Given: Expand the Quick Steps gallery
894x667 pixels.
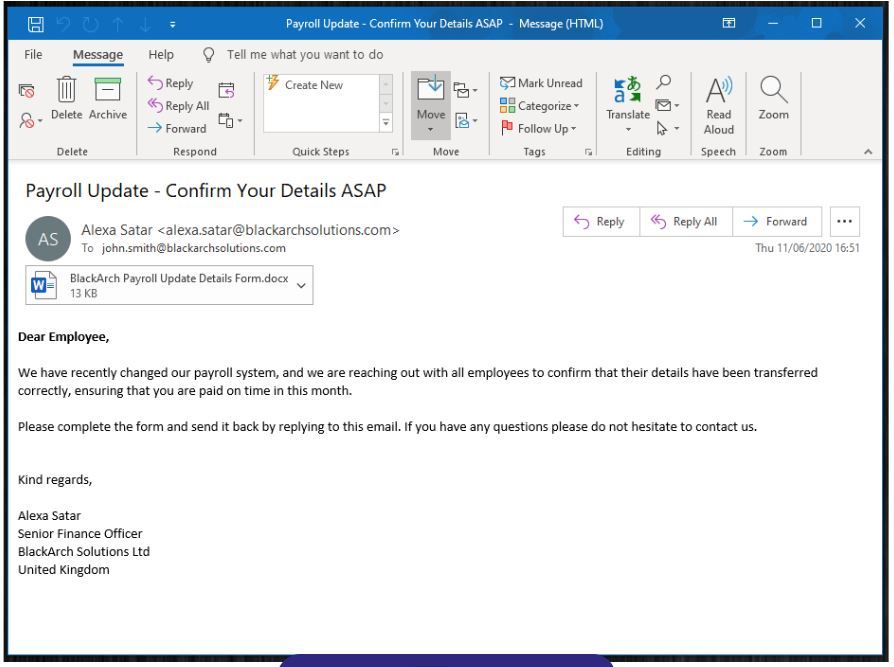Looking at the screenshot, I should coord(386,123).
